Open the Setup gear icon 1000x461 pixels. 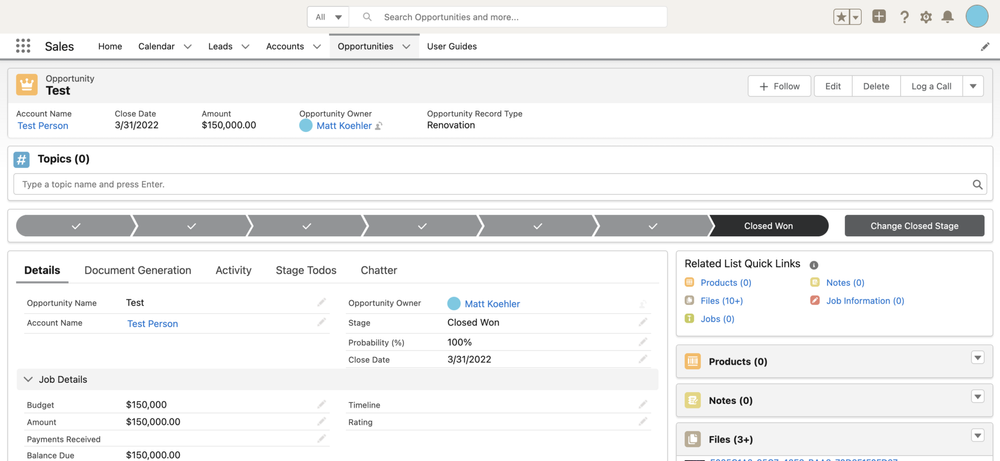tap(926, 17)
